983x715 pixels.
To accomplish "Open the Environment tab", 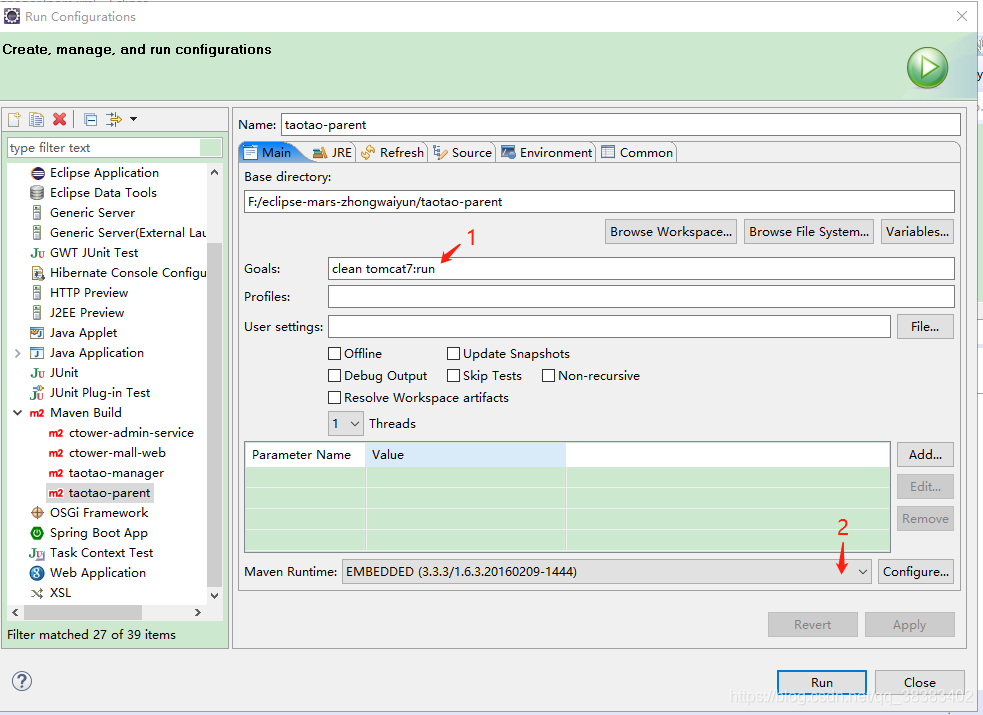I will [x=546, y=152].
